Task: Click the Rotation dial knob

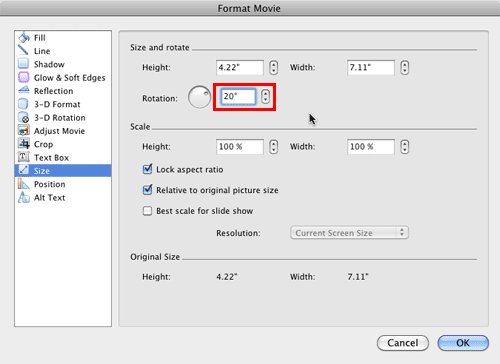Action: [x=199, y=97]
